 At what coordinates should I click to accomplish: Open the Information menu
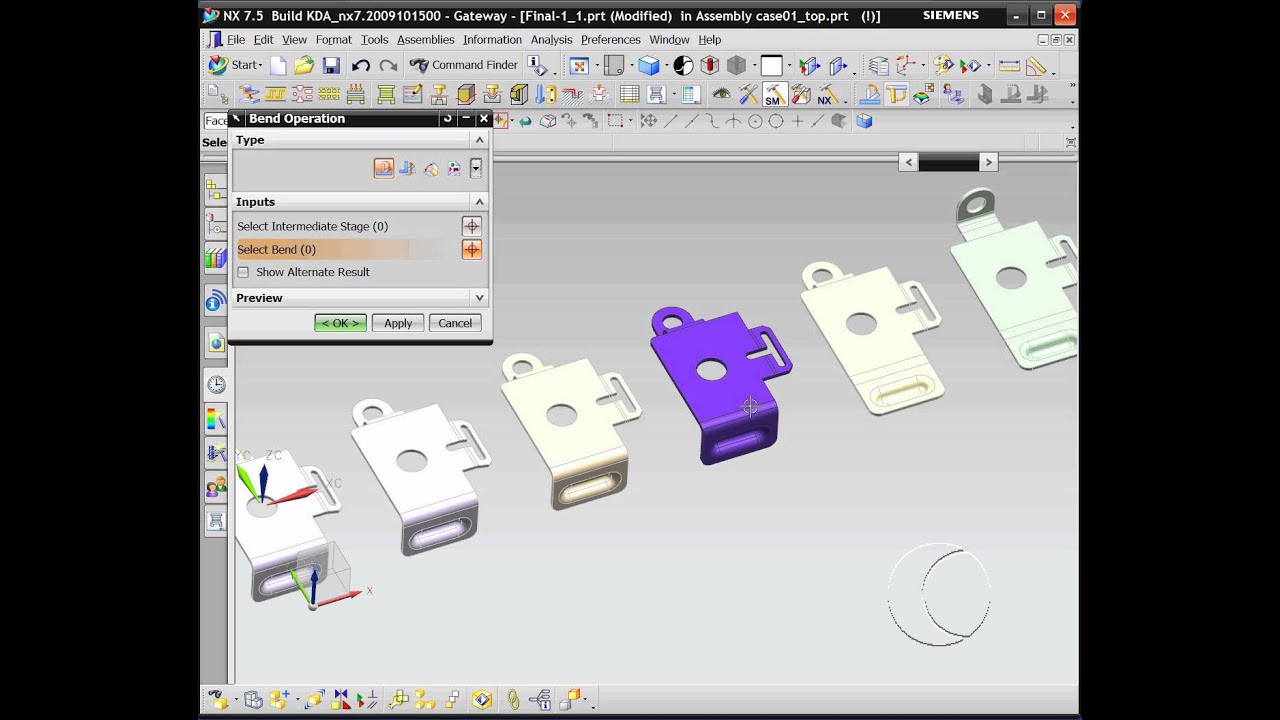click(x=492, y=40)
